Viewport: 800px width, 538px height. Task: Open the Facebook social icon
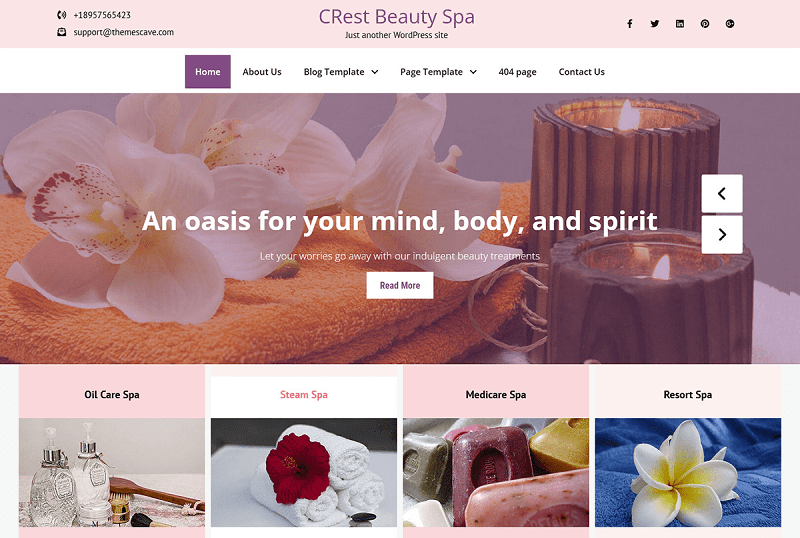[x=630, y=23]
